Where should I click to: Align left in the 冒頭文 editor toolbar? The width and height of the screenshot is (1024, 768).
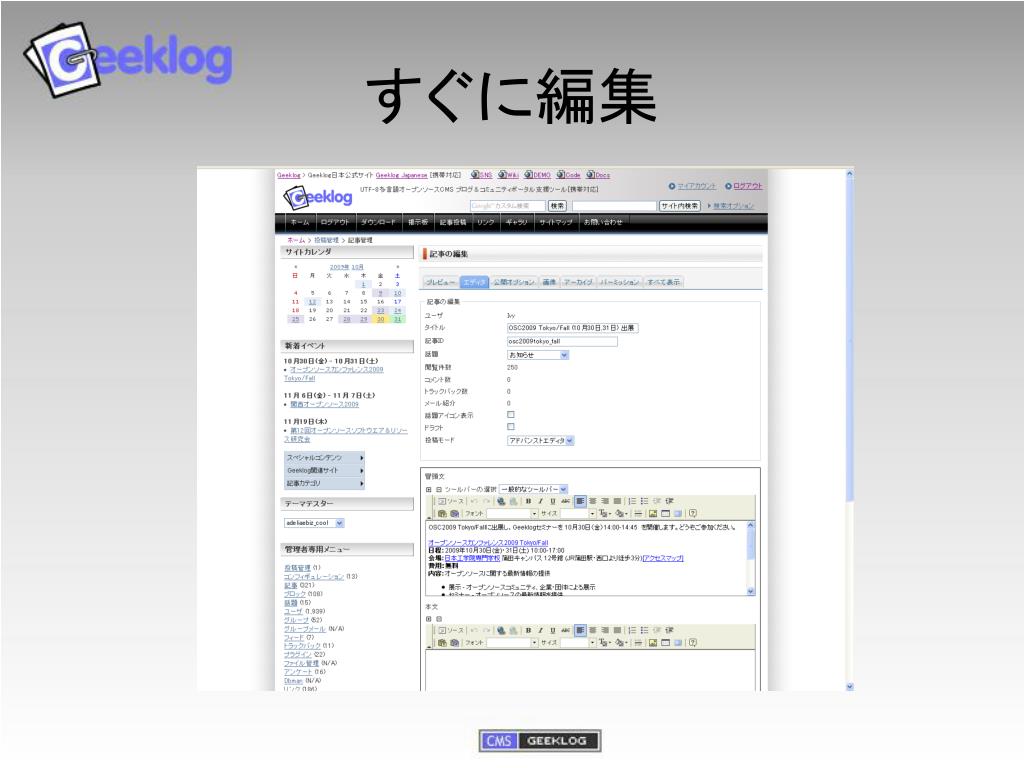click(580, 501)
